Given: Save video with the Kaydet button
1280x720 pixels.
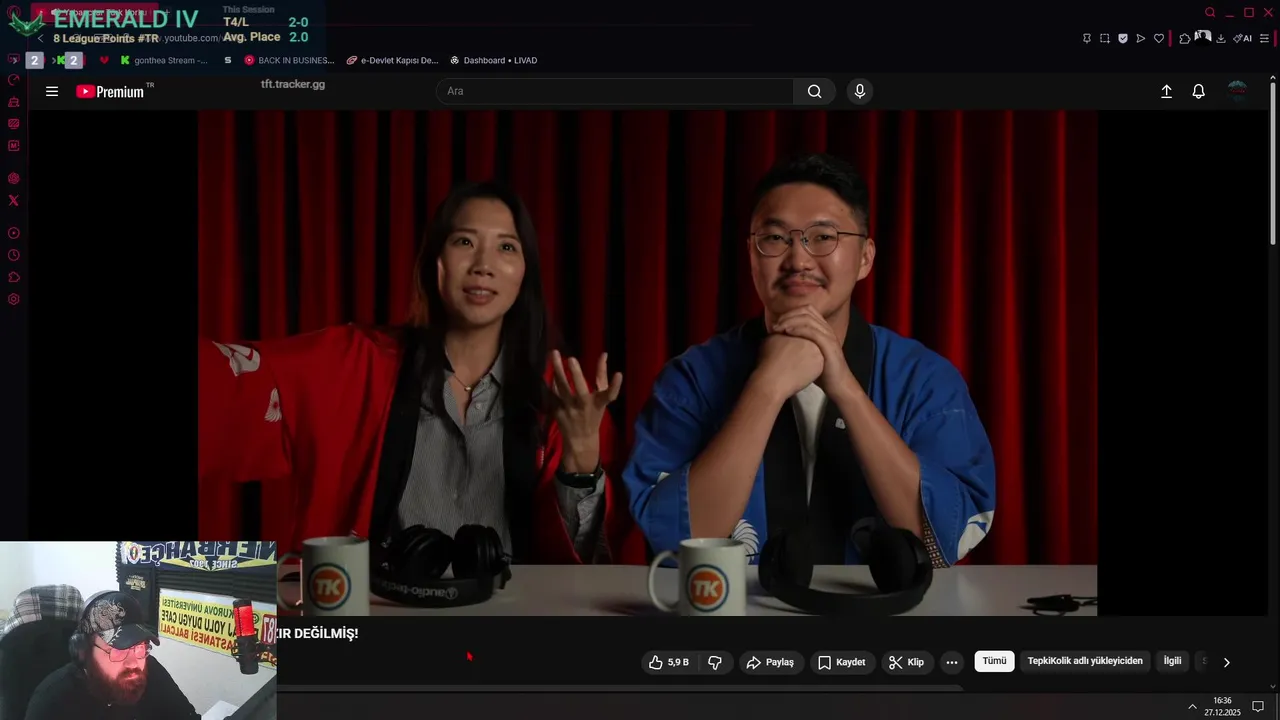Looking at the screenshot, I should 841,662.
